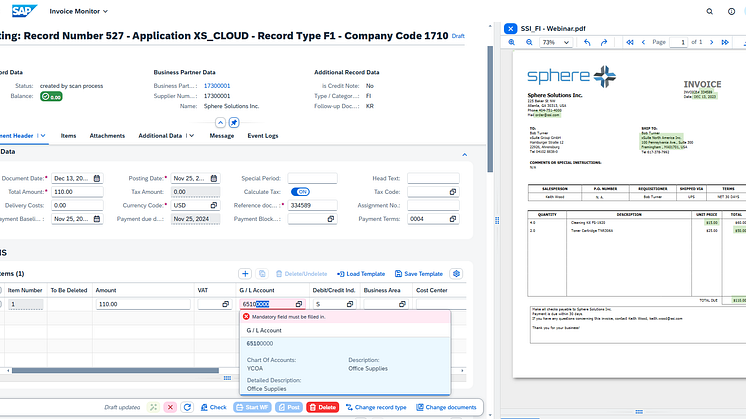Image resolution: width=746 pixels, height=419 pixels.
Task: Expand the Document Header tab dropdown arrow
Action: click(43, 136)
